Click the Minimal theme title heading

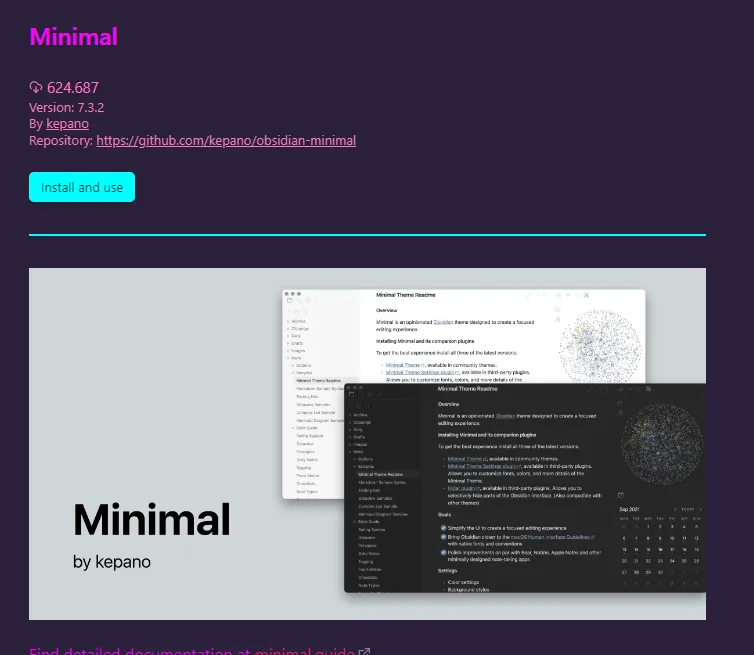pos(74,37)
